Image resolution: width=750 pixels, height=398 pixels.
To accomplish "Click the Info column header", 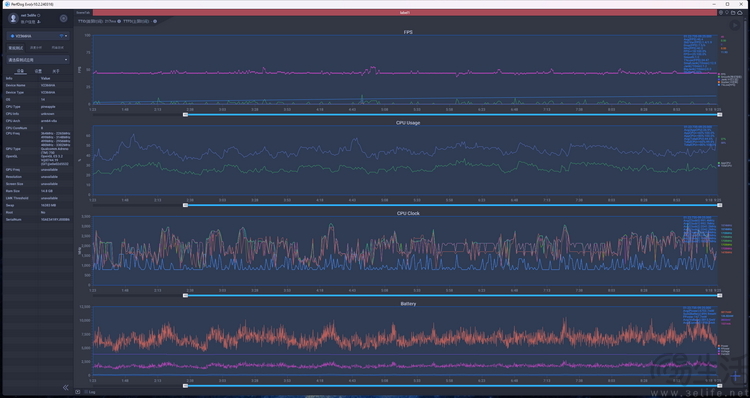I will click(x=9, y=78).
